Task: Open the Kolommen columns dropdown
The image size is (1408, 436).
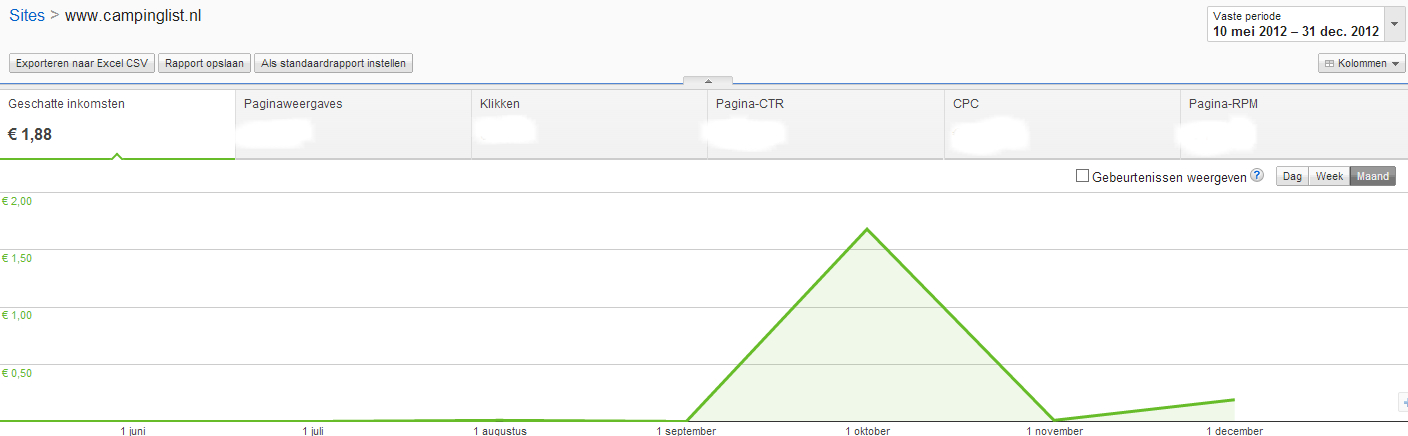Action: (1361, 63)
